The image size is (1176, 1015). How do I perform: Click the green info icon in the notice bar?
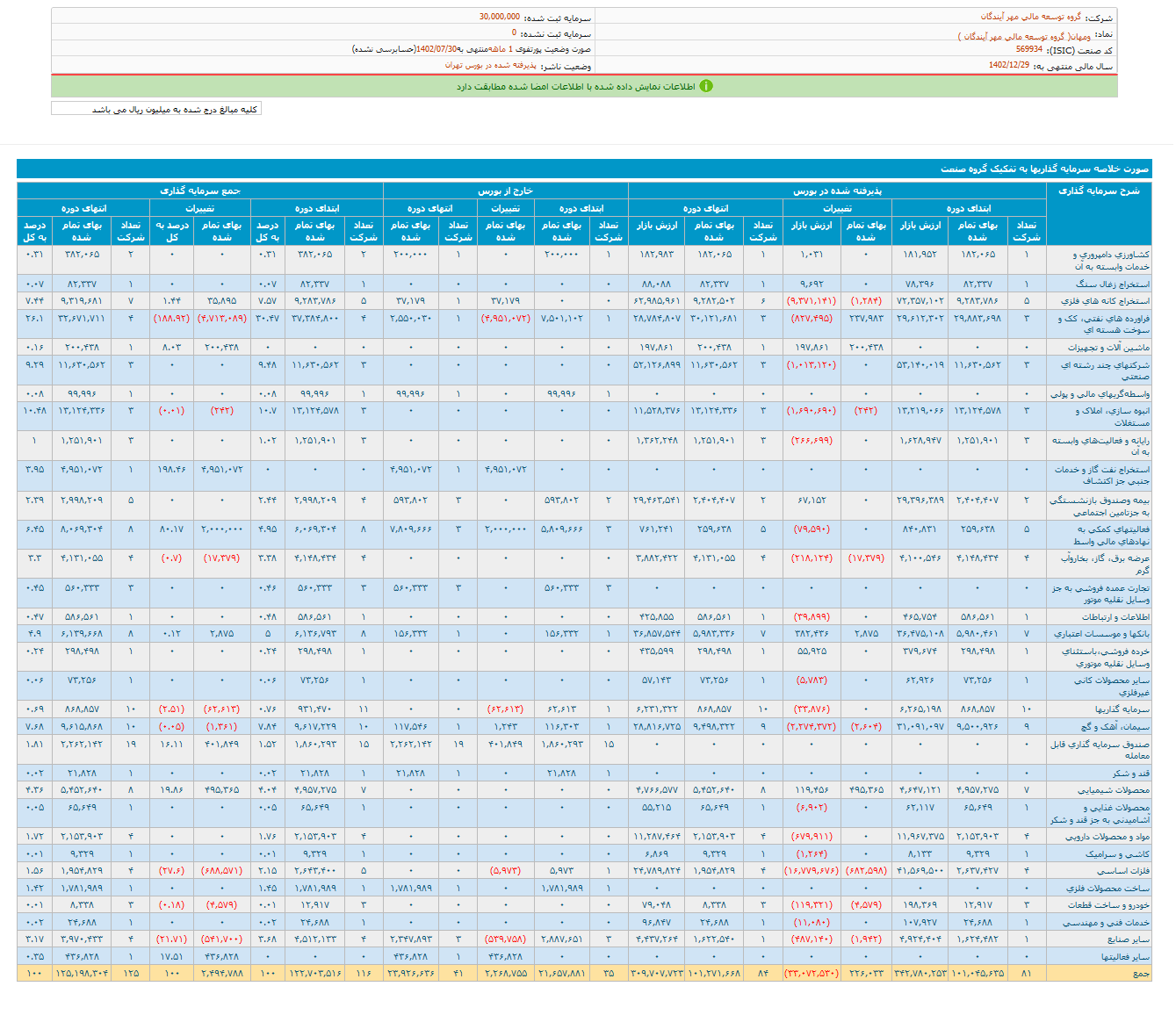[706, 86]
